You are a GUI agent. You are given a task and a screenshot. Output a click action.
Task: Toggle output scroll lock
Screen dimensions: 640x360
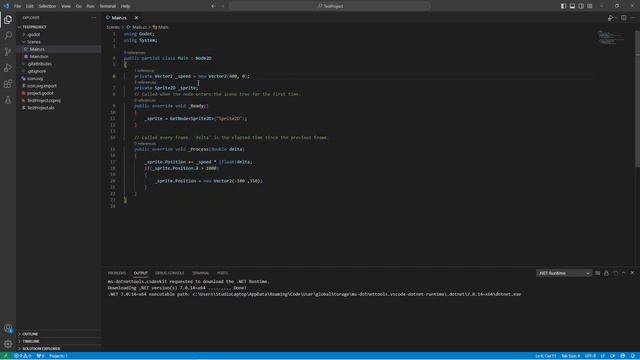pos(607,273)
